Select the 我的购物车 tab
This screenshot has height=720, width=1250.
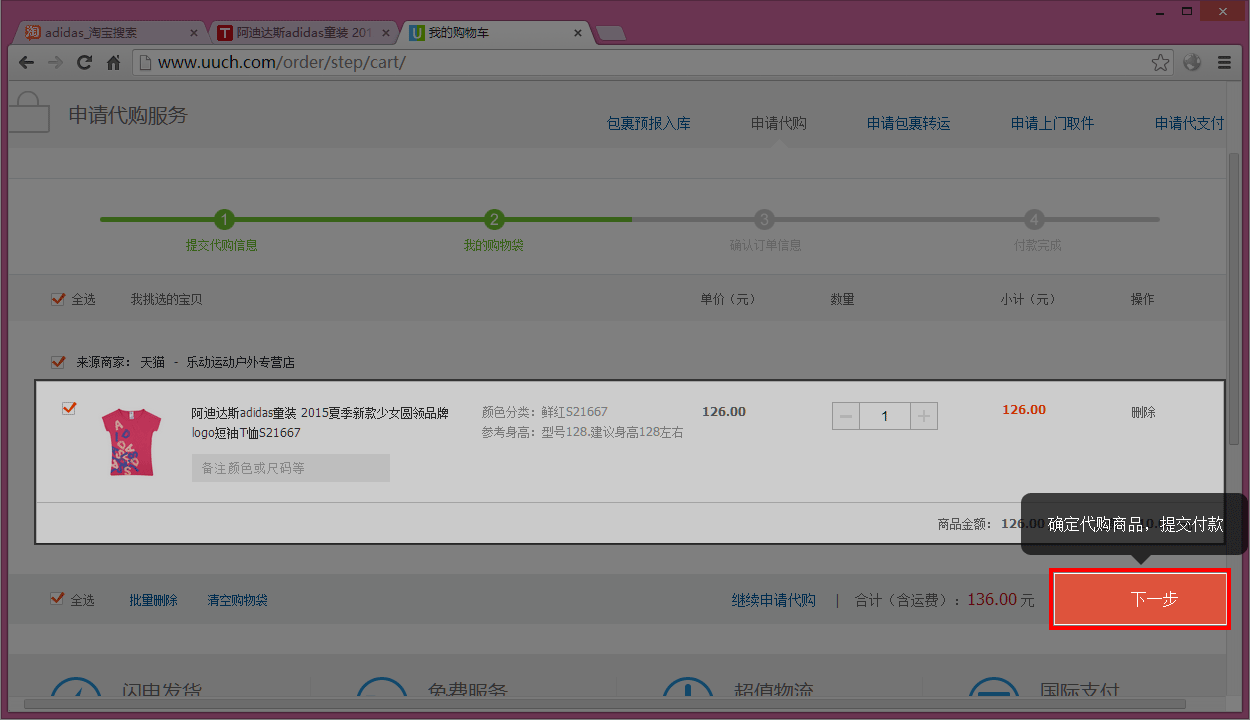(x=494, y=33)
